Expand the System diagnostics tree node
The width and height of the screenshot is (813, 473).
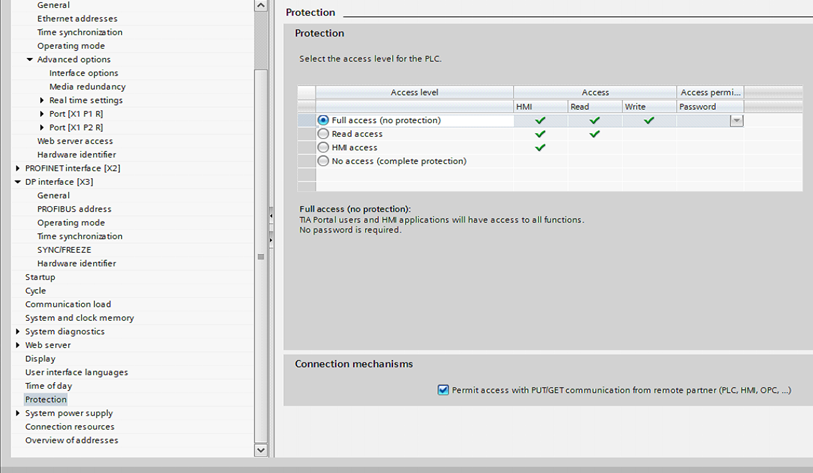pyautogui.click(x=18, y=331)
